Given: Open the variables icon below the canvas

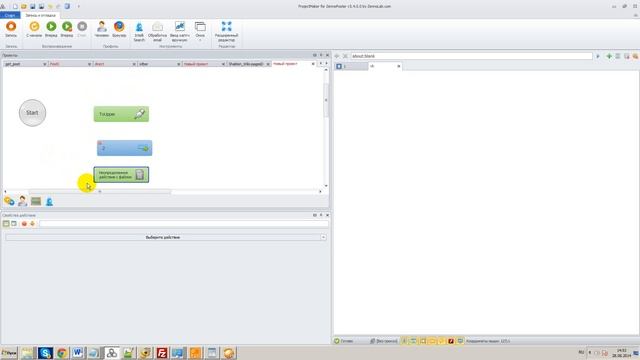Looking at the screenshot, I should (x=9, y=201).
